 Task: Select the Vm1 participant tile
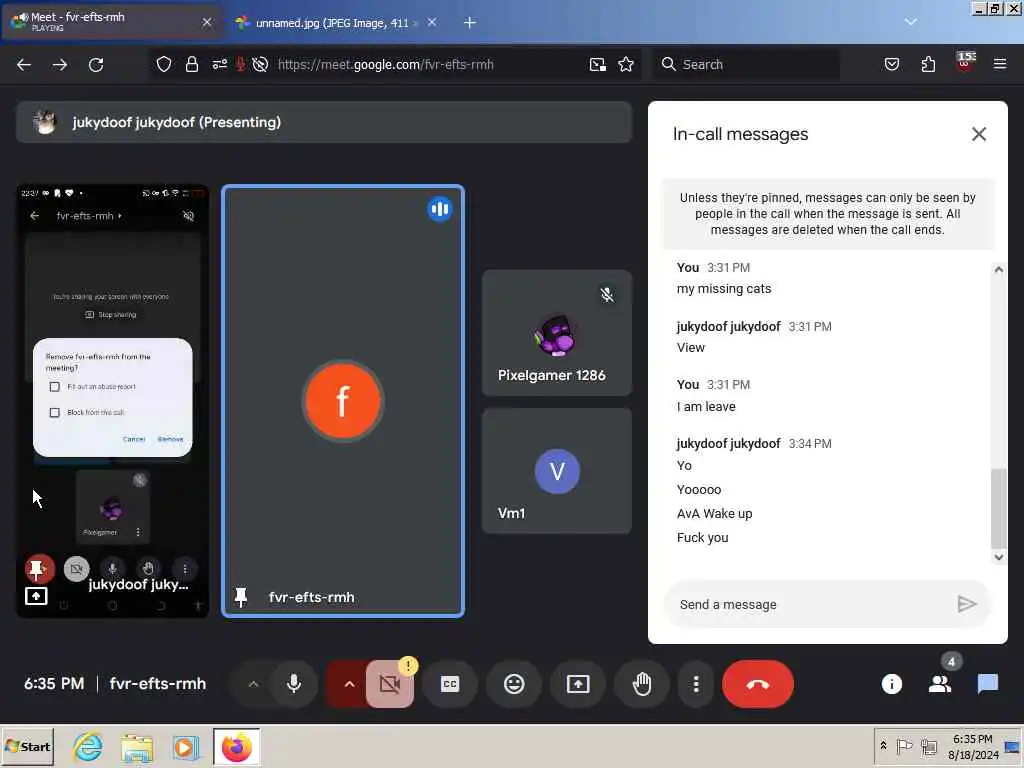coord(557,471)
